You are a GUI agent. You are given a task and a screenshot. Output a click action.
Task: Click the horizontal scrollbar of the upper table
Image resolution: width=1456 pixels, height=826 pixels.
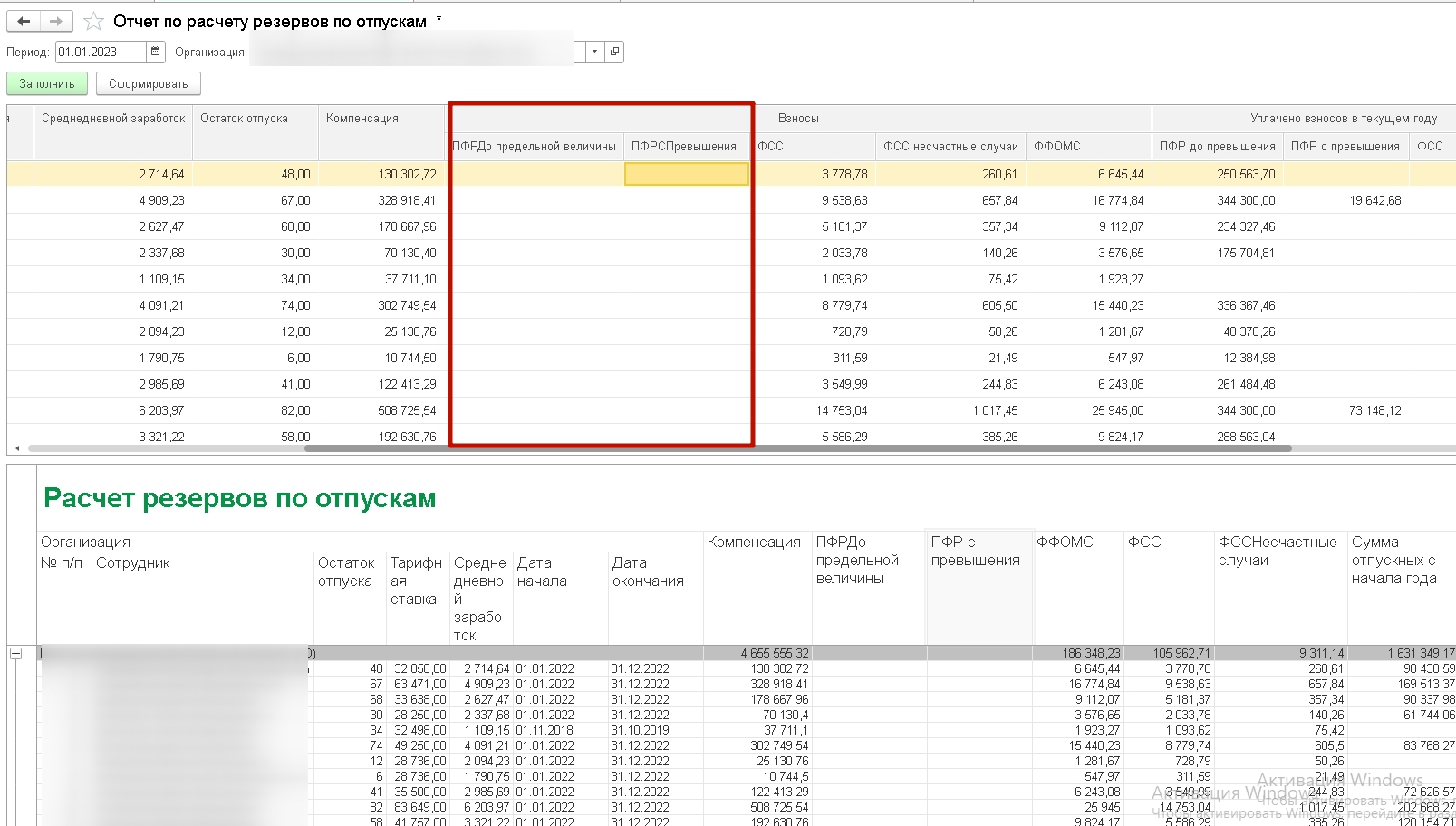tap(797, 448)
